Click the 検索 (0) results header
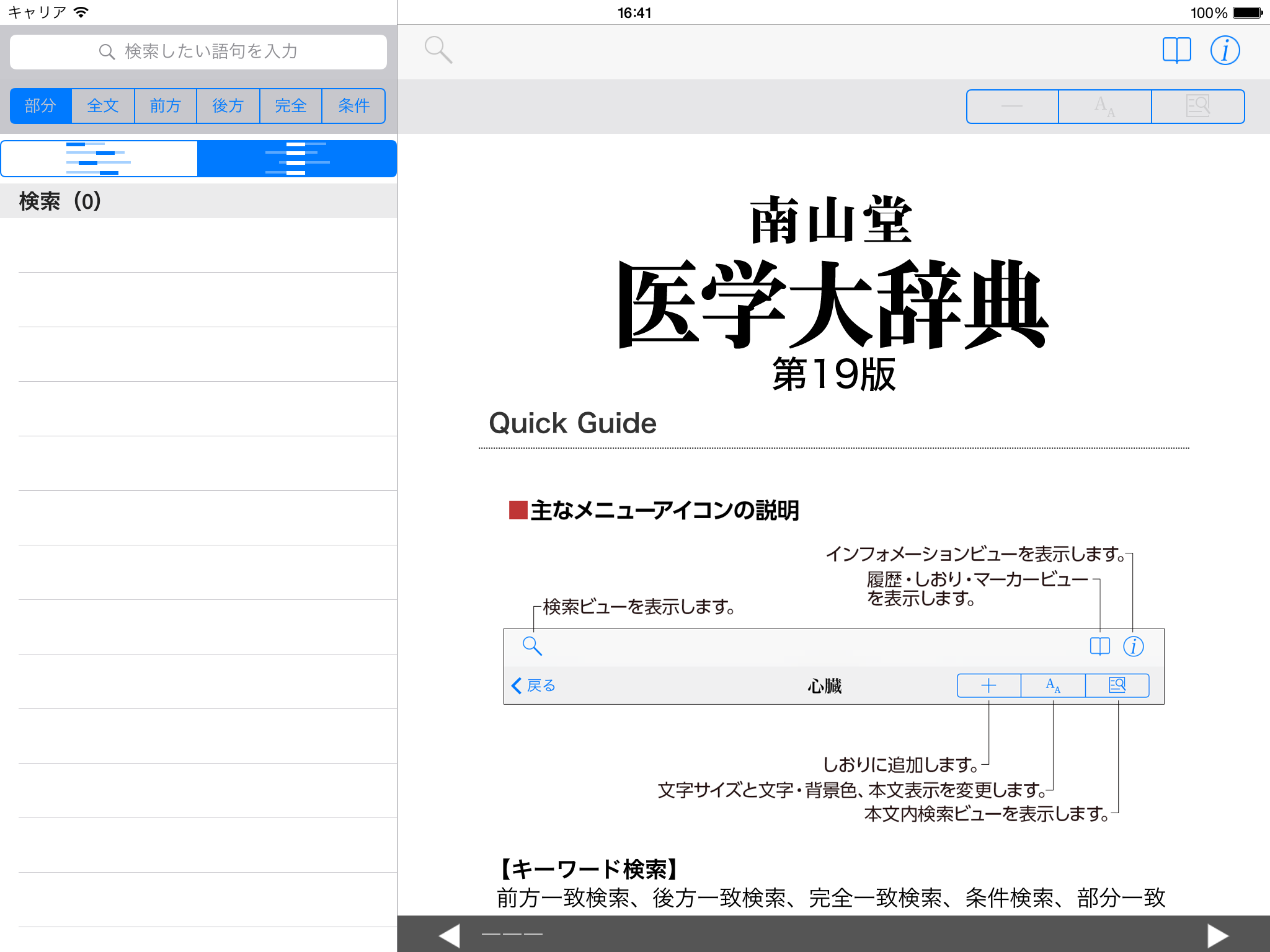1270x952 pixels. pos(60,201)
